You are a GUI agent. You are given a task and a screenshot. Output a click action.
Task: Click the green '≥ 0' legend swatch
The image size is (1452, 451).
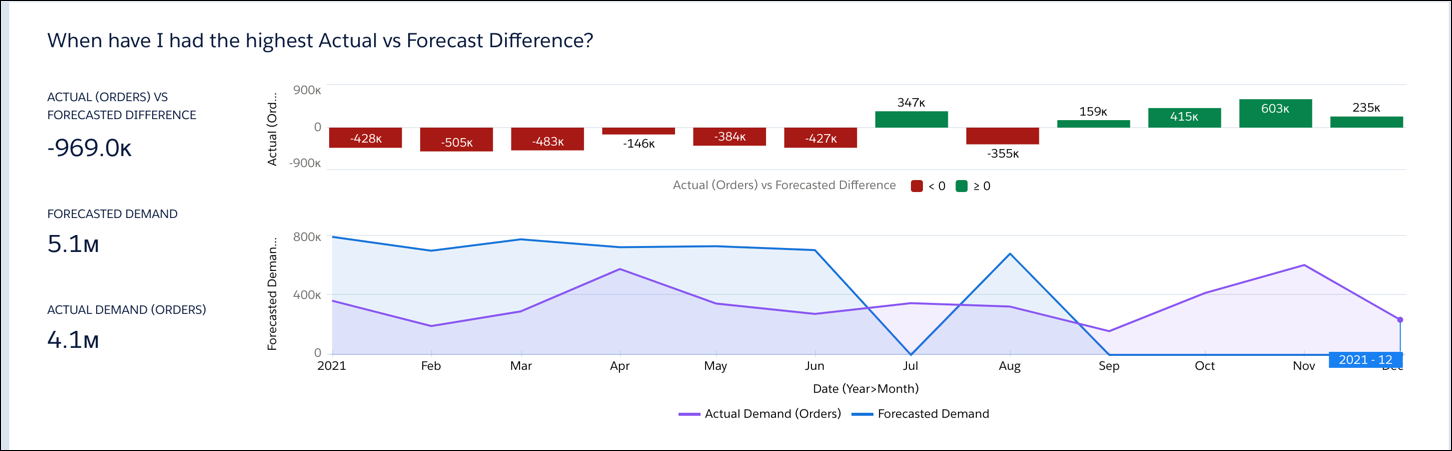click(962, 186)
